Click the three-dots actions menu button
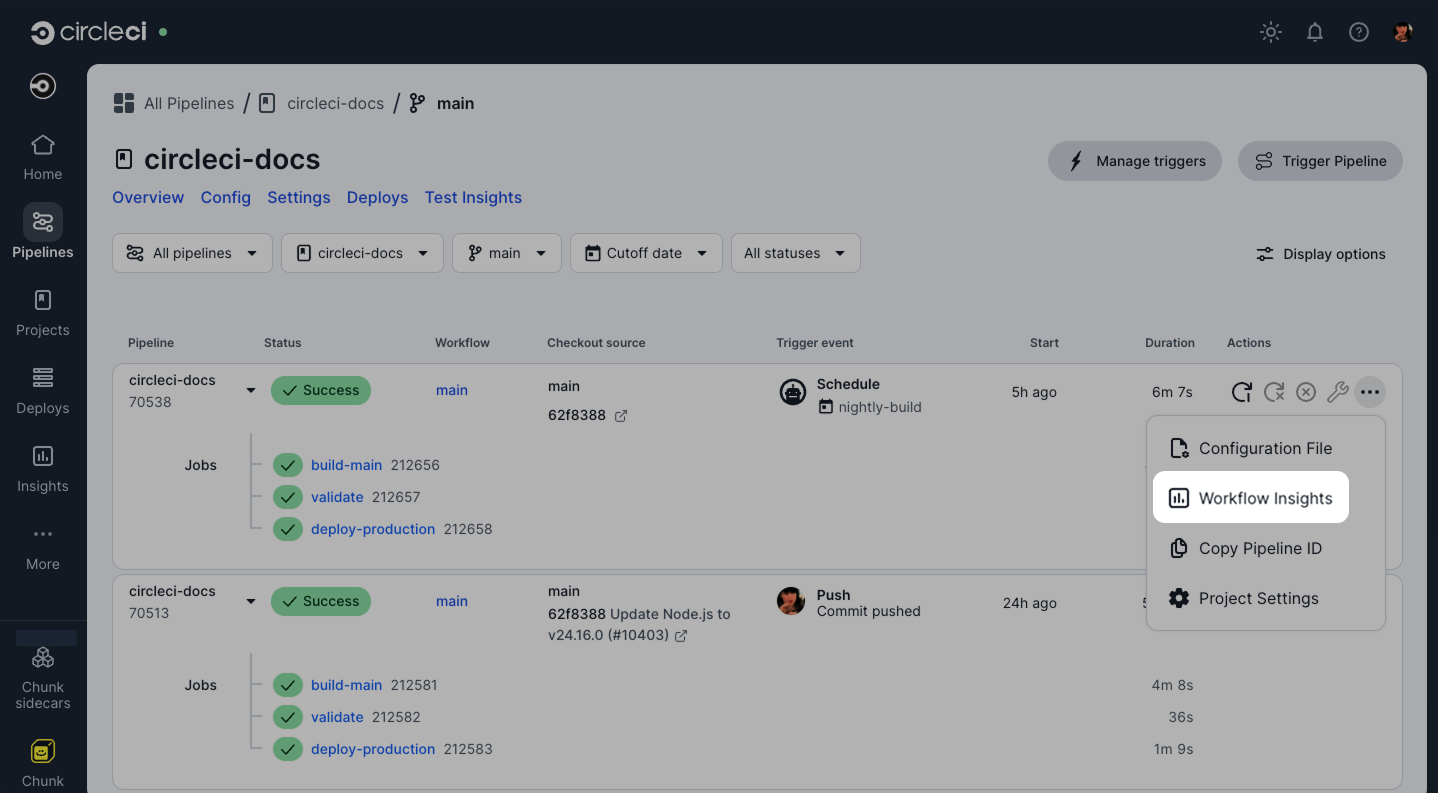 [x=1370, y=392]
